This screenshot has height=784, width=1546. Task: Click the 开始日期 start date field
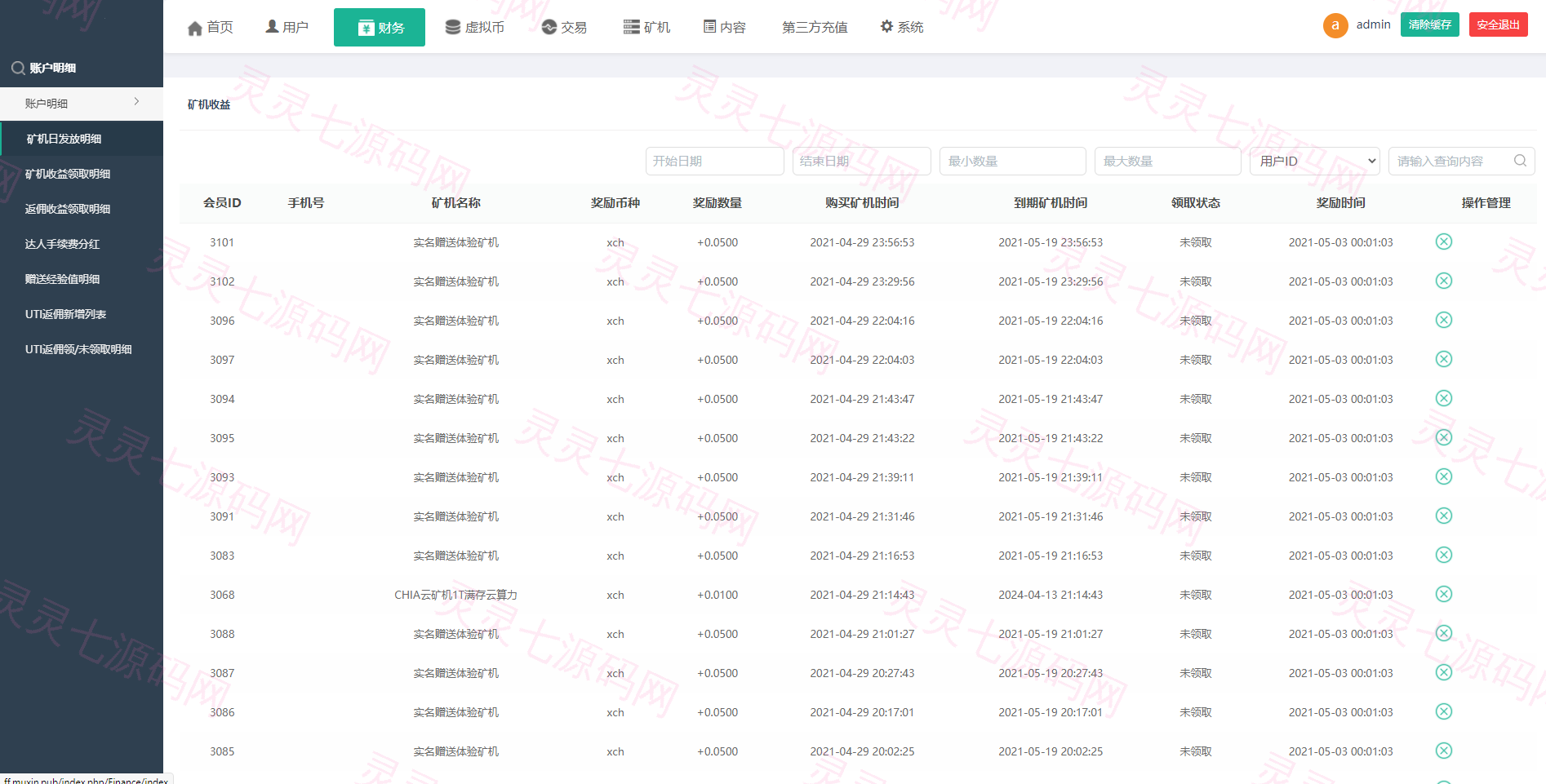click(x=715, y=161)
